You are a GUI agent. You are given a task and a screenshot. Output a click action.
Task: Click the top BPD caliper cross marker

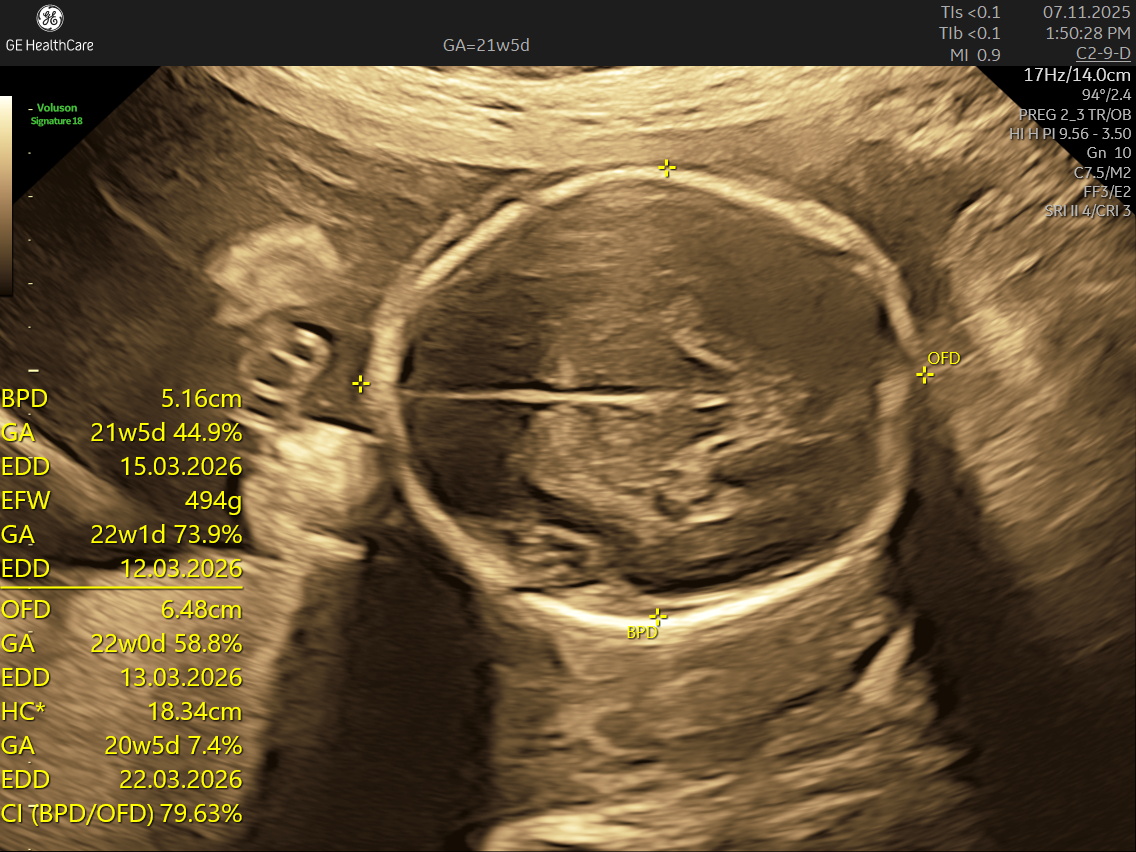[667, 168]
